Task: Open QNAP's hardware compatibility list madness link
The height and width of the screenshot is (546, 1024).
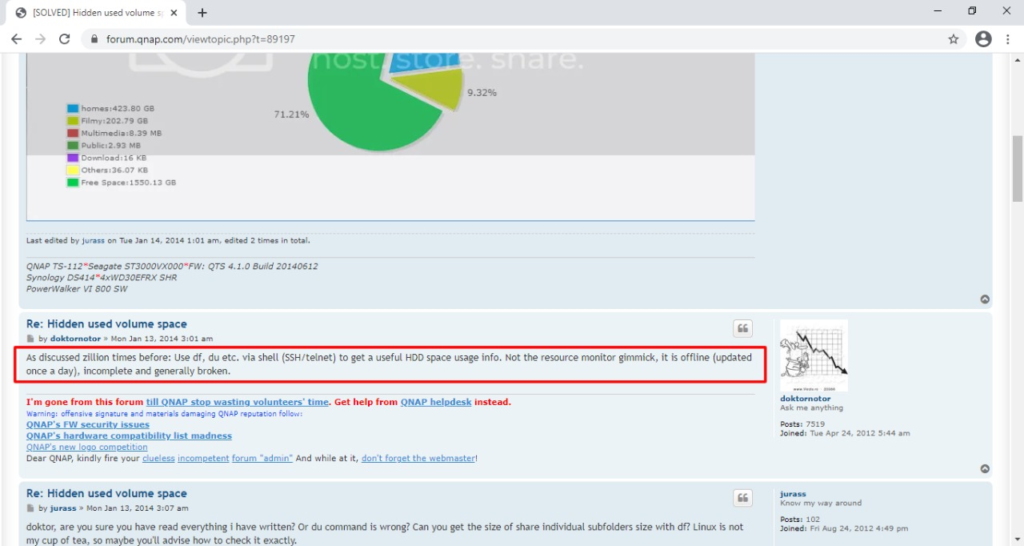Action: coord(129,436)
